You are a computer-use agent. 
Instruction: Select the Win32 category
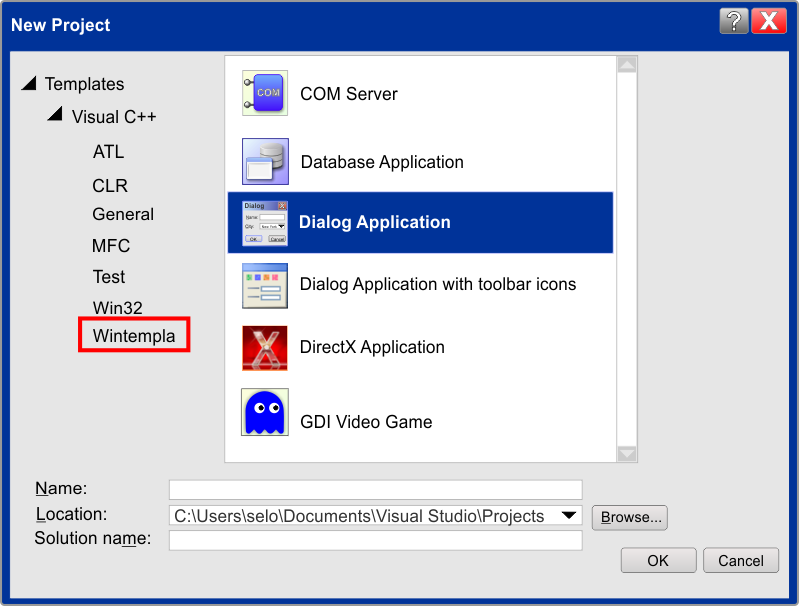tap(117, 308)
